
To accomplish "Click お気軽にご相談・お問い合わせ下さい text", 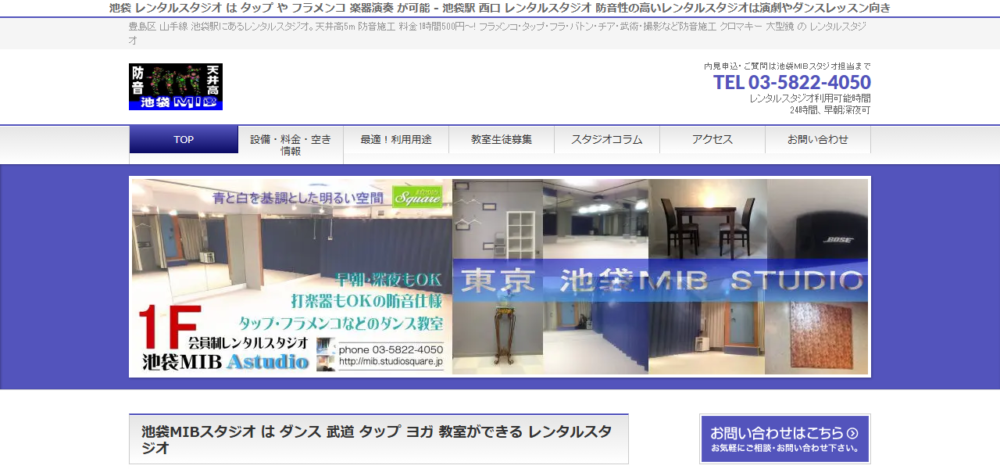I will point(784,449).
